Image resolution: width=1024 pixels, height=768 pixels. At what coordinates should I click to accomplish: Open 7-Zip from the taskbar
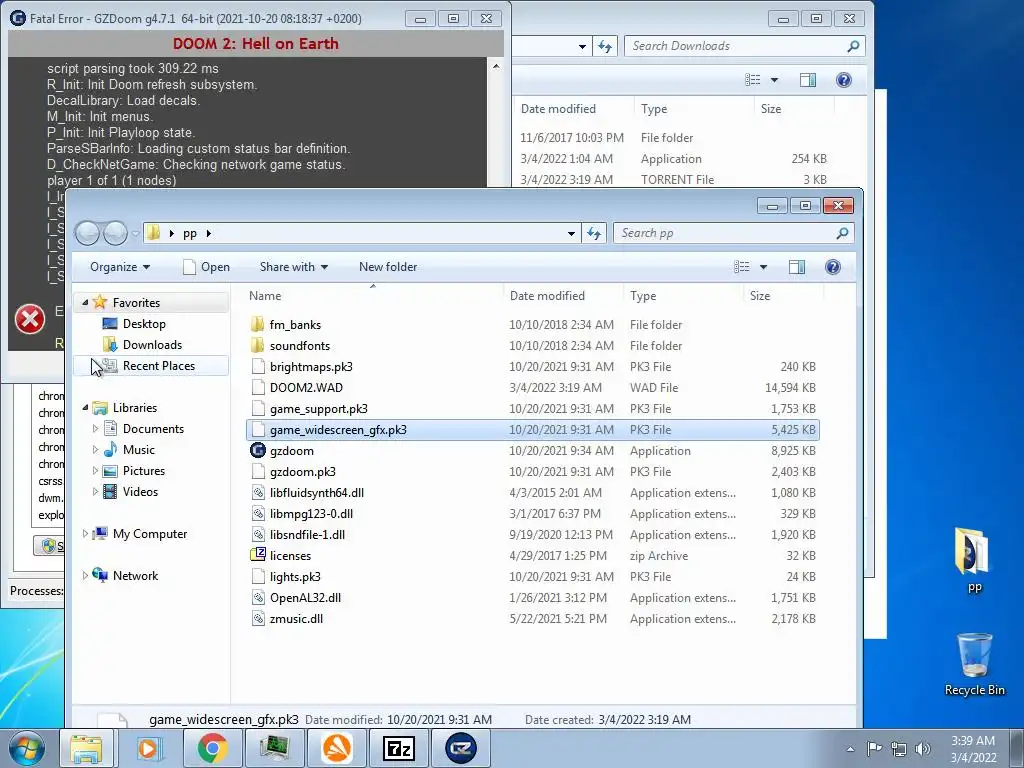[399, 748]
